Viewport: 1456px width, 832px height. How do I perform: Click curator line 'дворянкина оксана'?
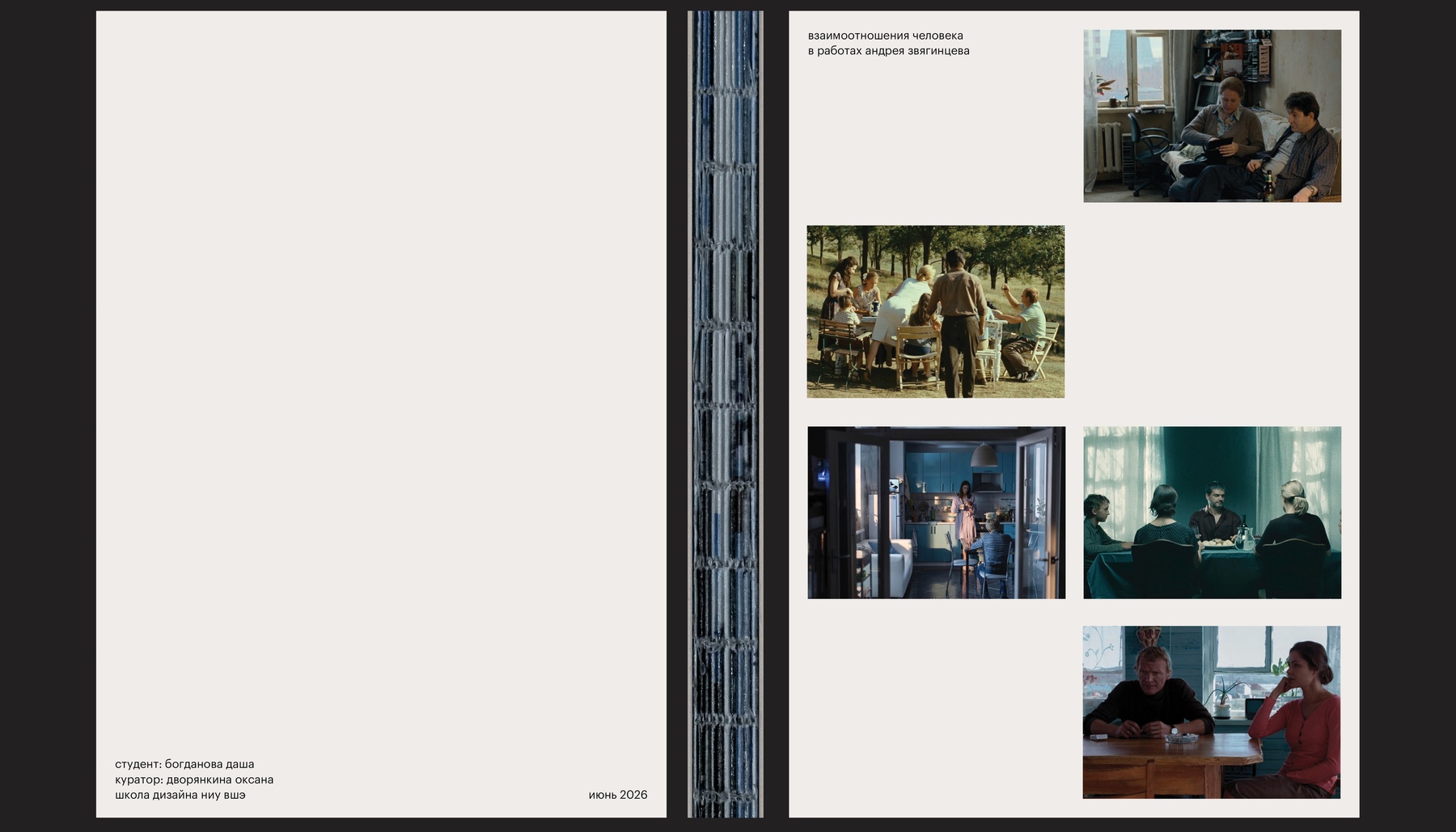tap(194, 779)
